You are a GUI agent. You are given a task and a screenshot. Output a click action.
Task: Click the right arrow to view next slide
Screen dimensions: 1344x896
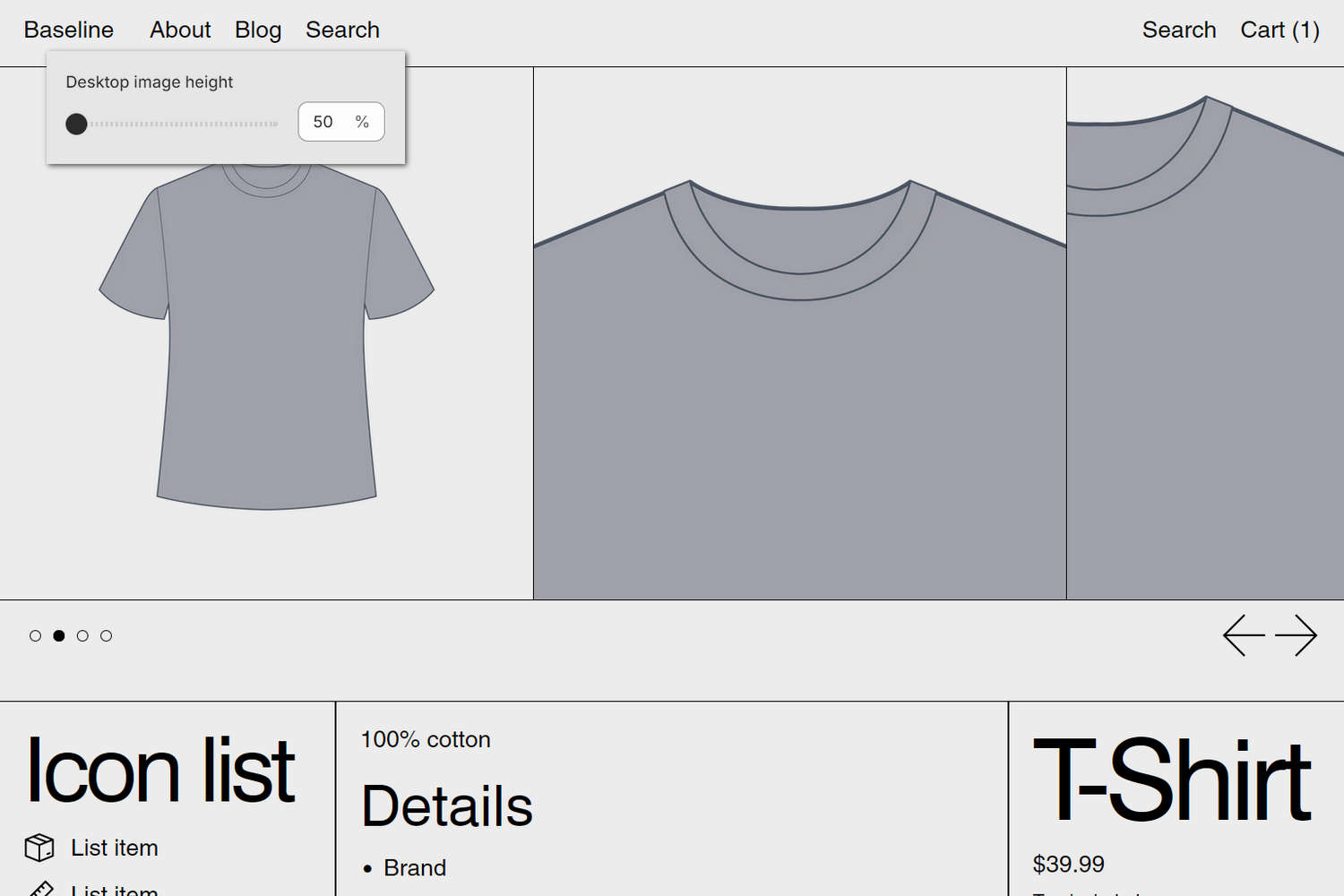coord(1295,635)
